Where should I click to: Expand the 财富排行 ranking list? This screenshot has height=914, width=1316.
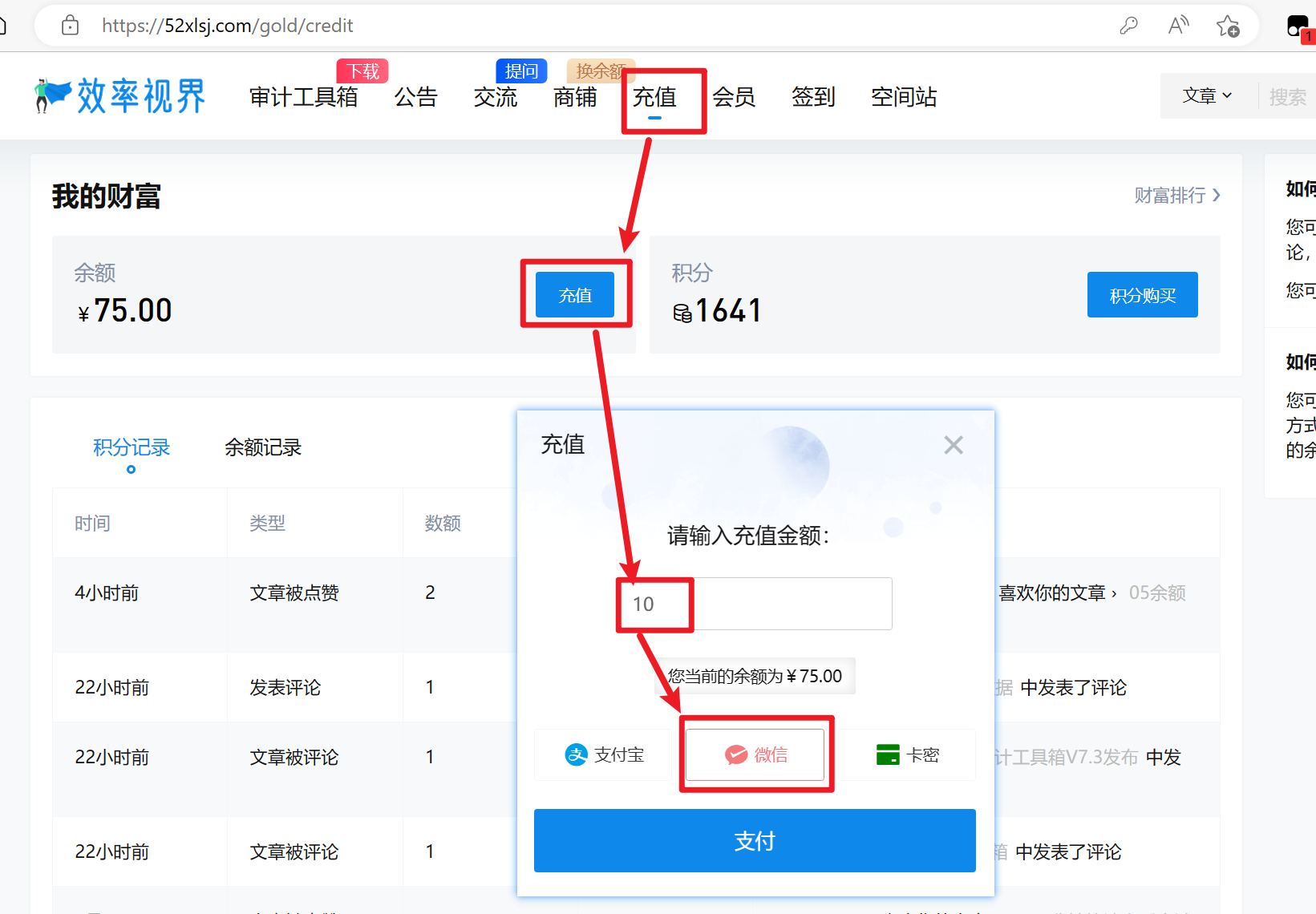coord(1177,195)
